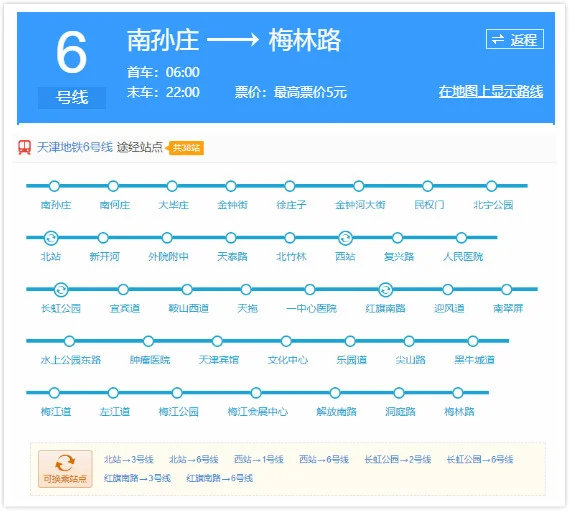
Task: Click the 北站 transfer station icon
Action: (51, 238)
